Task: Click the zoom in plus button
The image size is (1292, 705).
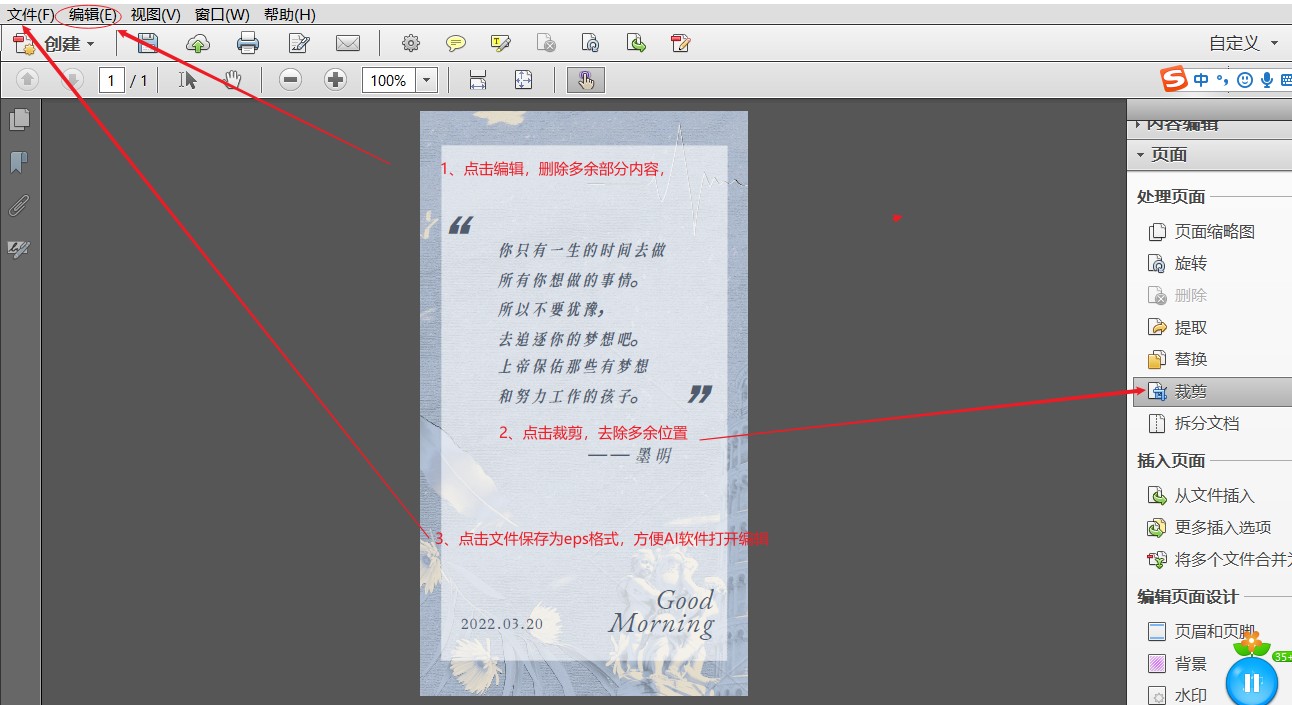Action: pos(336,80)
